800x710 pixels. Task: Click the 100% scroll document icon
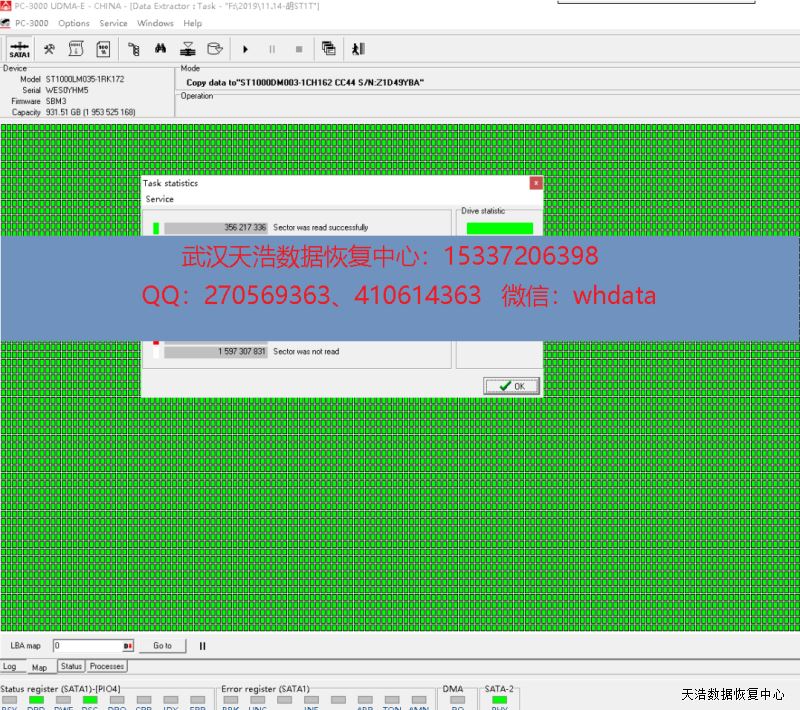pos(103,49)
